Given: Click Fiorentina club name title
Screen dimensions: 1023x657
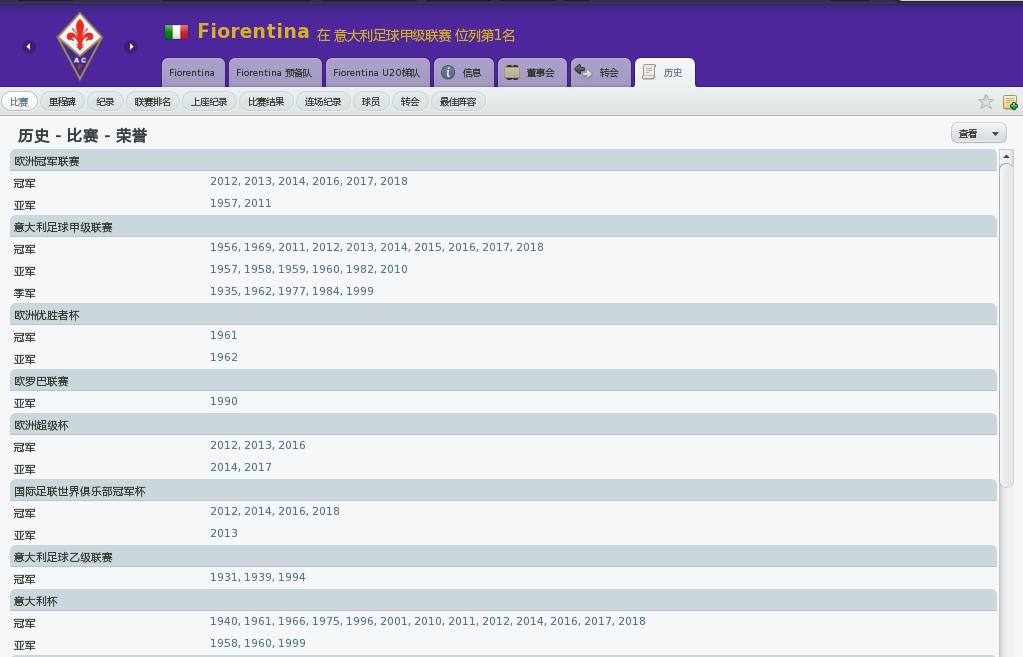Looking at the screenshot, I should pos(253,31).
